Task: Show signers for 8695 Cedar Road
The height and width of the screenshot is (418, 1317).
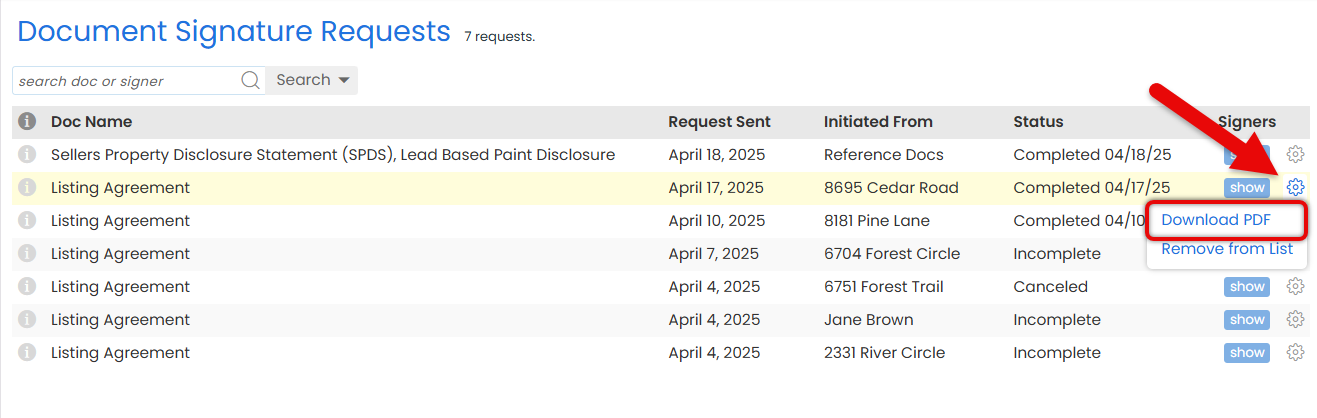Action: coord(1247,188)
